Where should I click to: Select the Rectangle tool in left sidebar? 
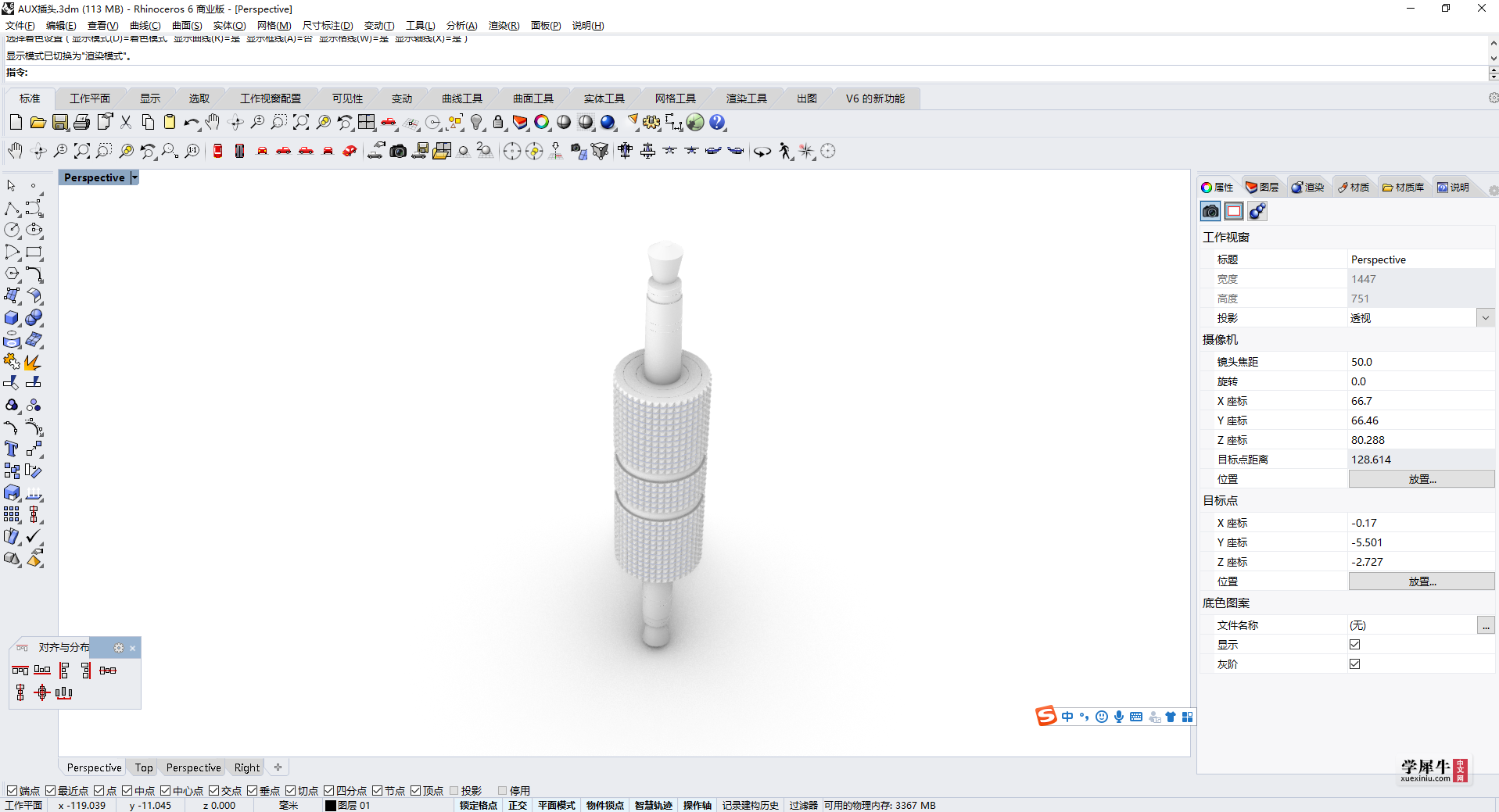34,252
